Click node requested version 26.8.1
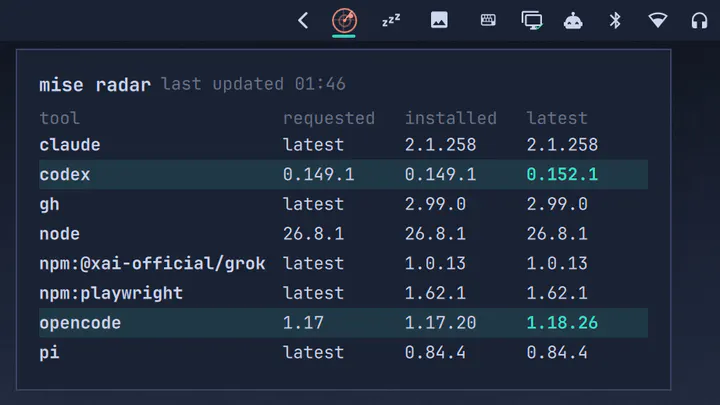Viewport: 720px width, 405px height. [x=314, y=234]
